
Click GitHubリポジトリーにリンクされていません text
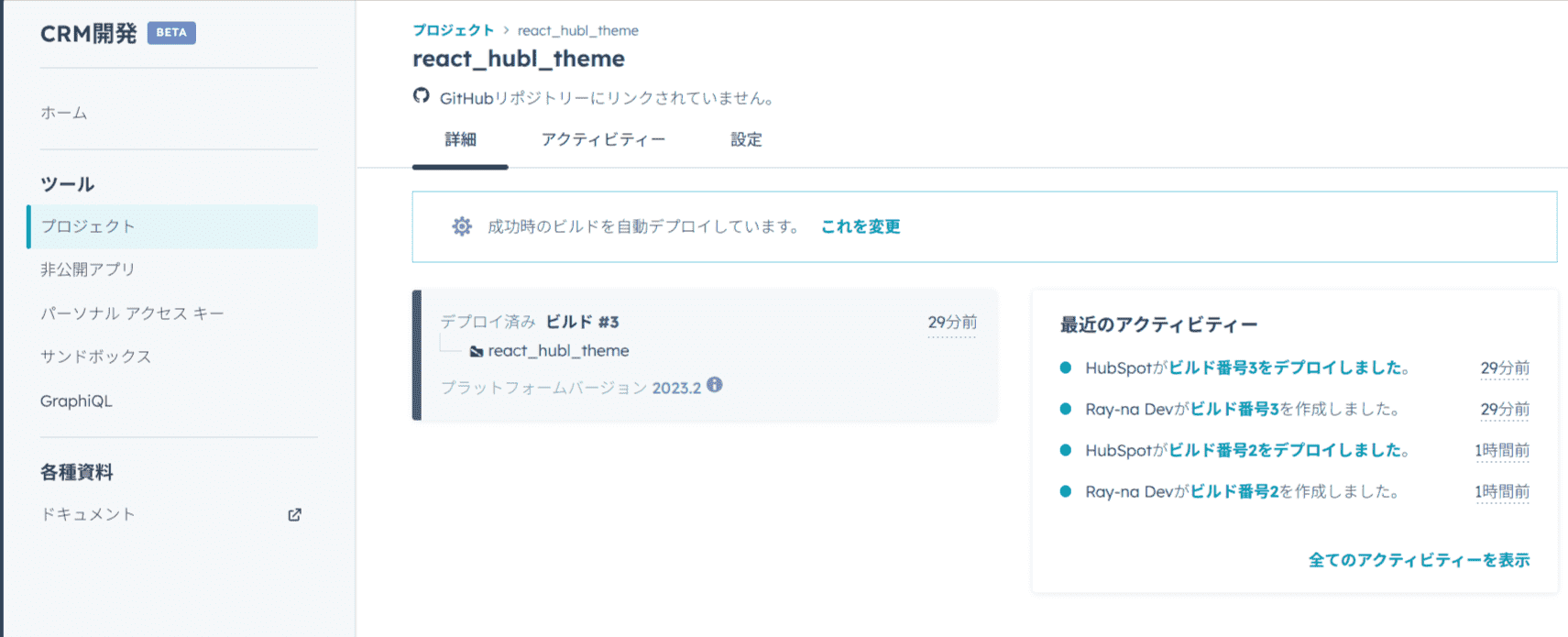tap(608, 98)
